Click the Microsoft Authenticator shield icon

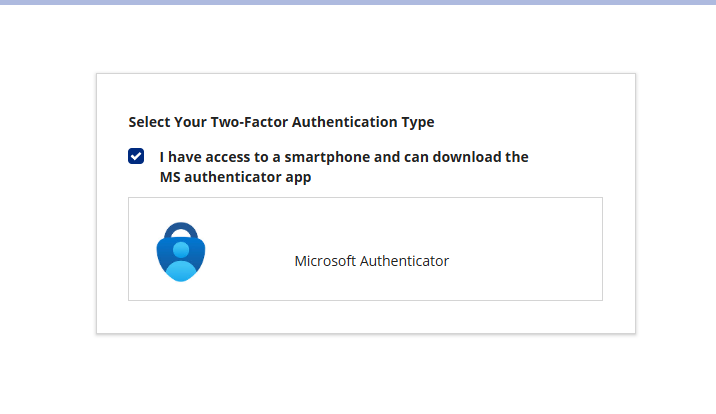tap(180, 250)
